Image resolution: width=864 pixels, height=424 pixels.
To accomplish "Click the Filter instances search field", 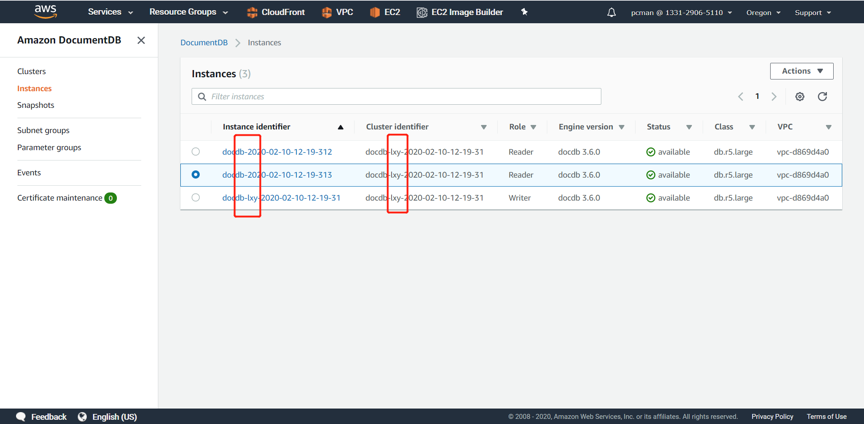I will click(400, 97).
